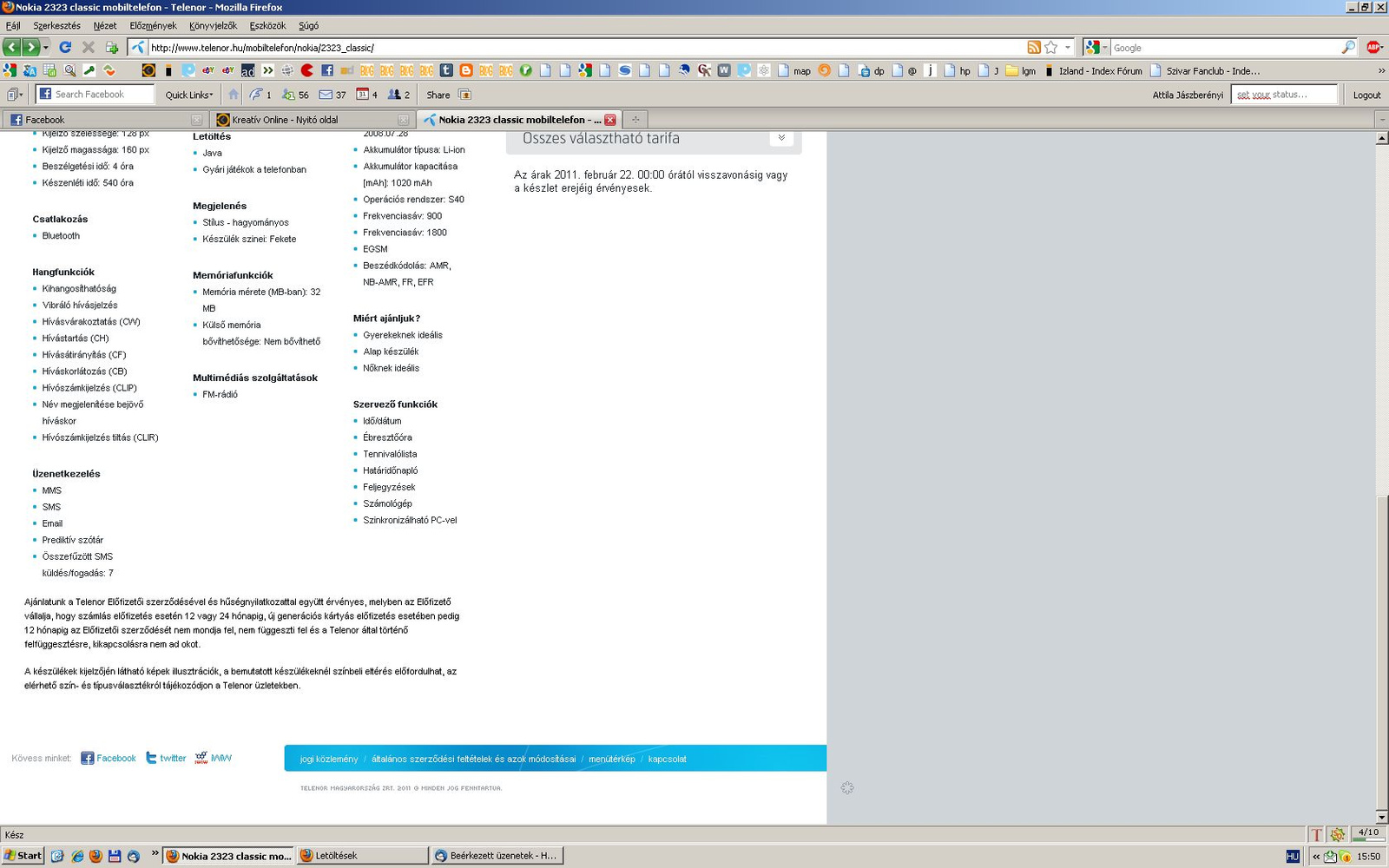Screen dimensions: 1389x868
Task: Open the Fájl menu
Action: coord(13,26)
